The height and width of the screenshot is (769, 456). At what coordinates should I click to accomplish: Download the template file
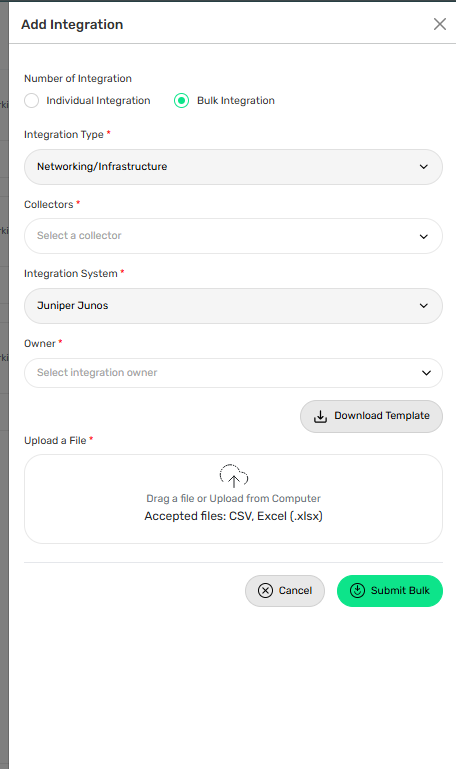tap(371, 416)
